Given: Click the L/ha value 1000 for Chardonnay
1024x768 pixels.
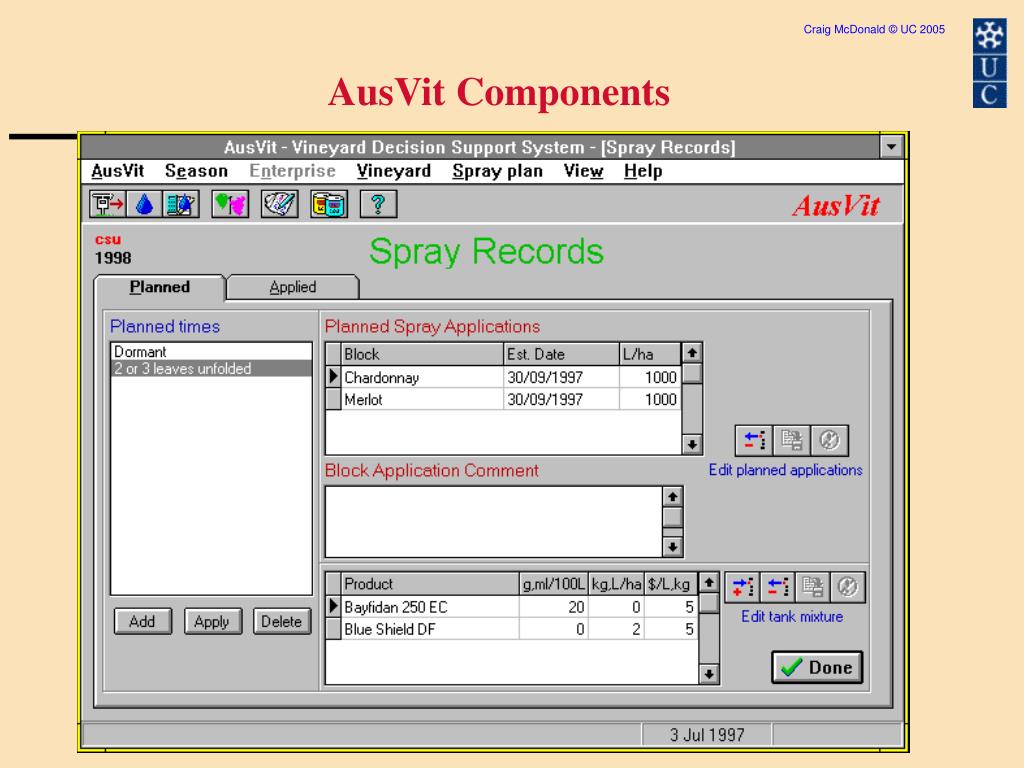Looking at the screenshot, I should coord(650,377).
